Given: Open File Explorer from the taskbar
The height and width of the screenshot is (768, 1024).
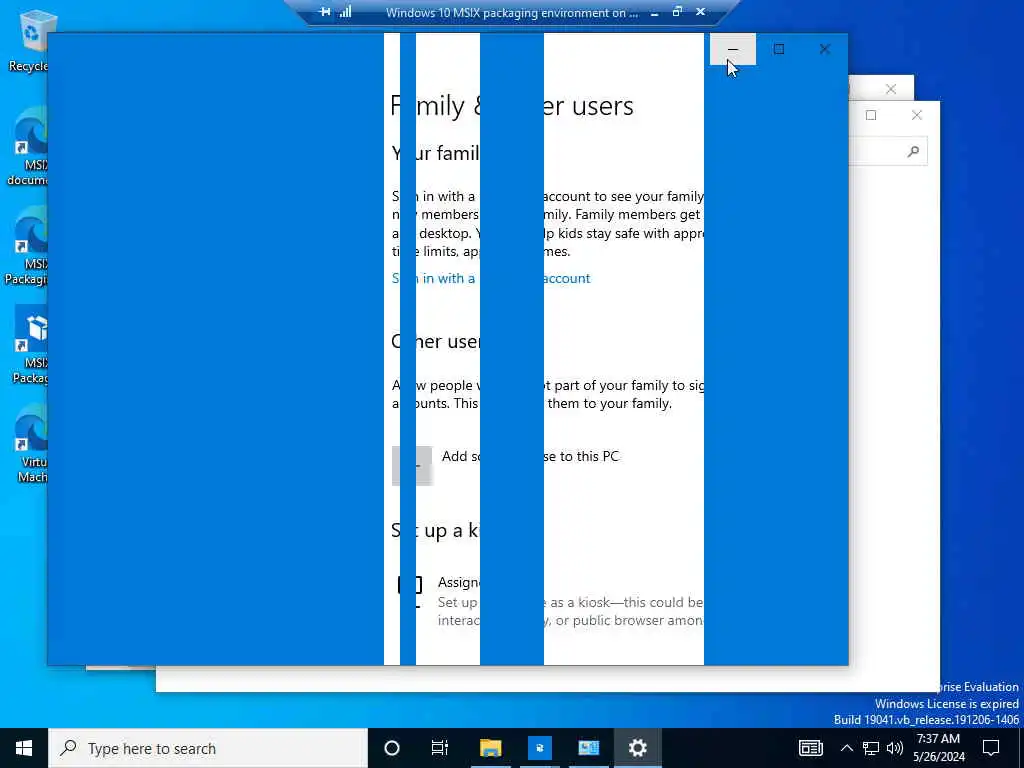Looking at the screenshot, I should pos(490,748).
